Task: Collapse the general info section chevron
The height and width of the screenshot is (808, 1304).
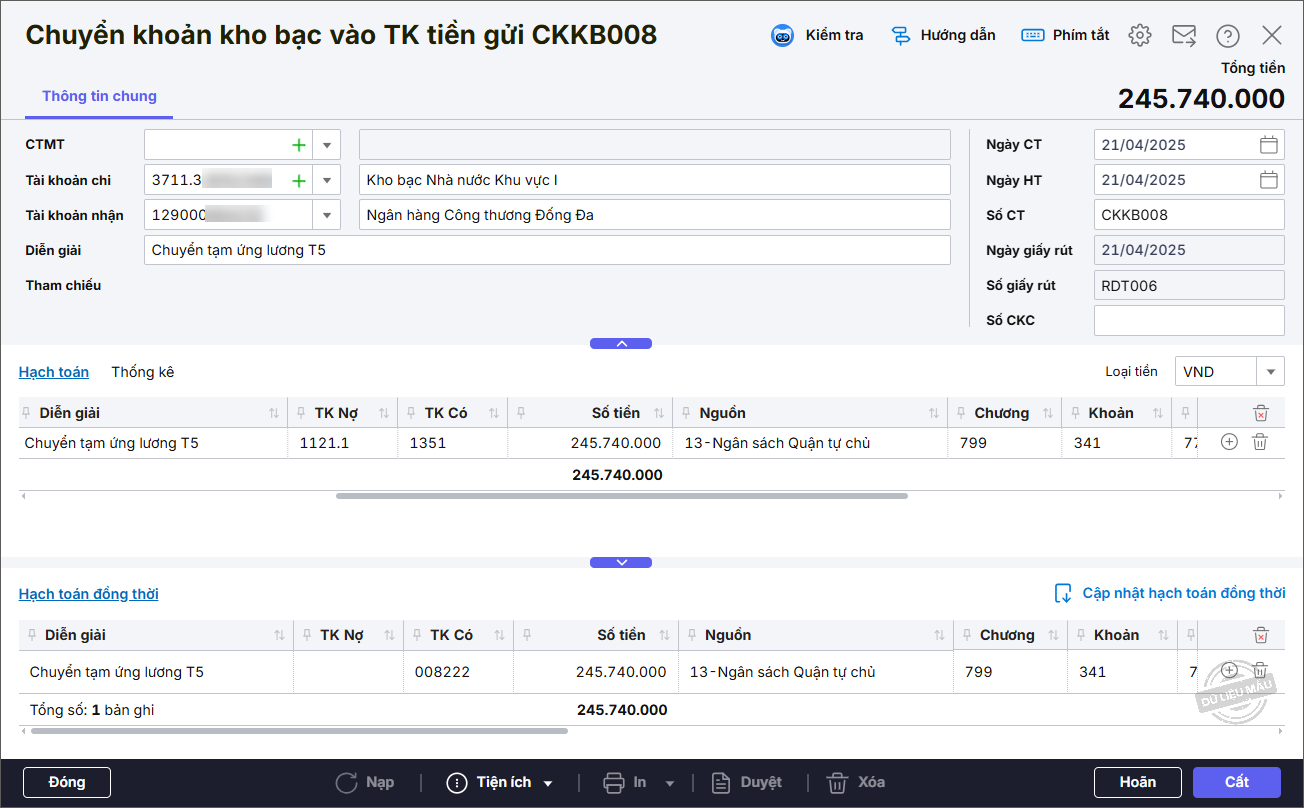Action: [621, 343]
